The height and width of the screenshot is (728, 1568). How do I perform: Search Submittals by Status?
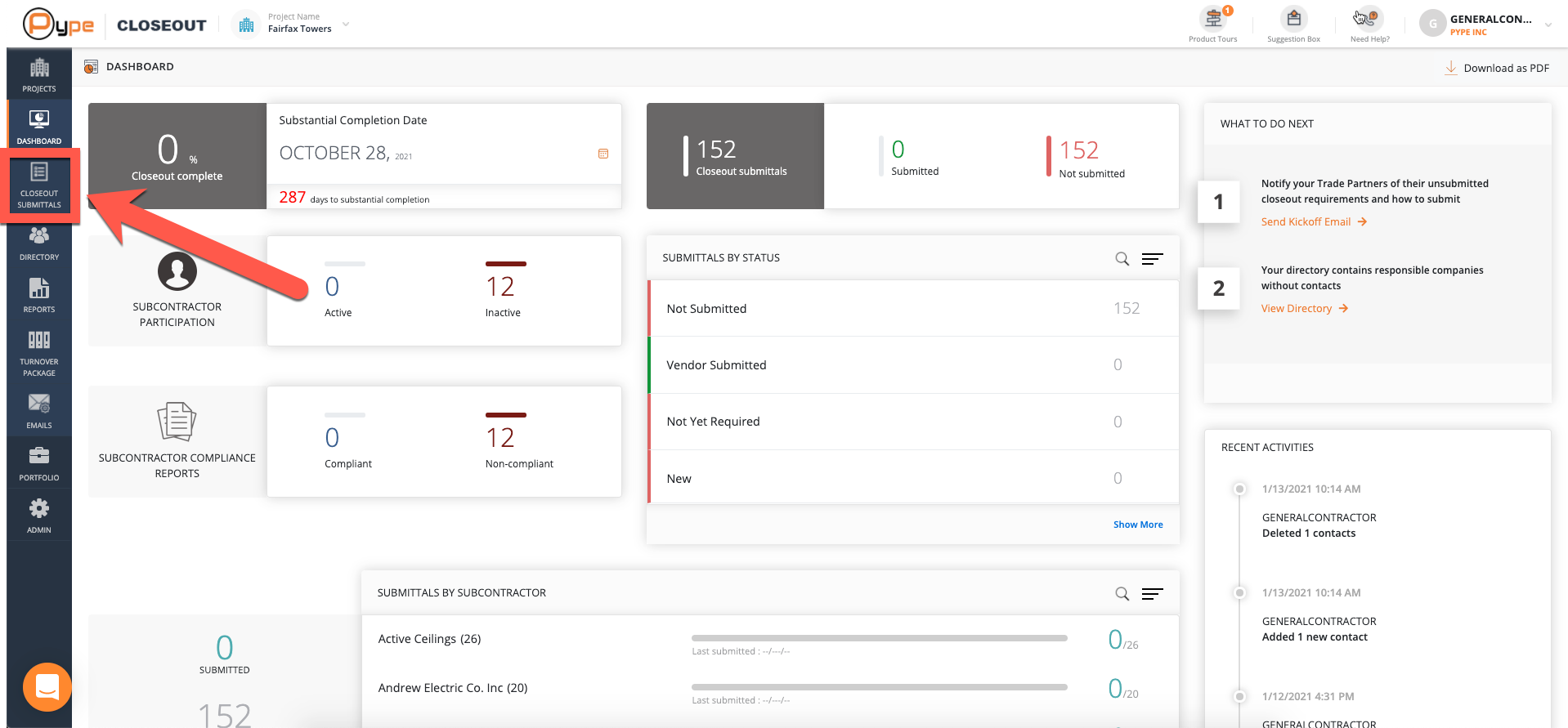[1122, 259]
